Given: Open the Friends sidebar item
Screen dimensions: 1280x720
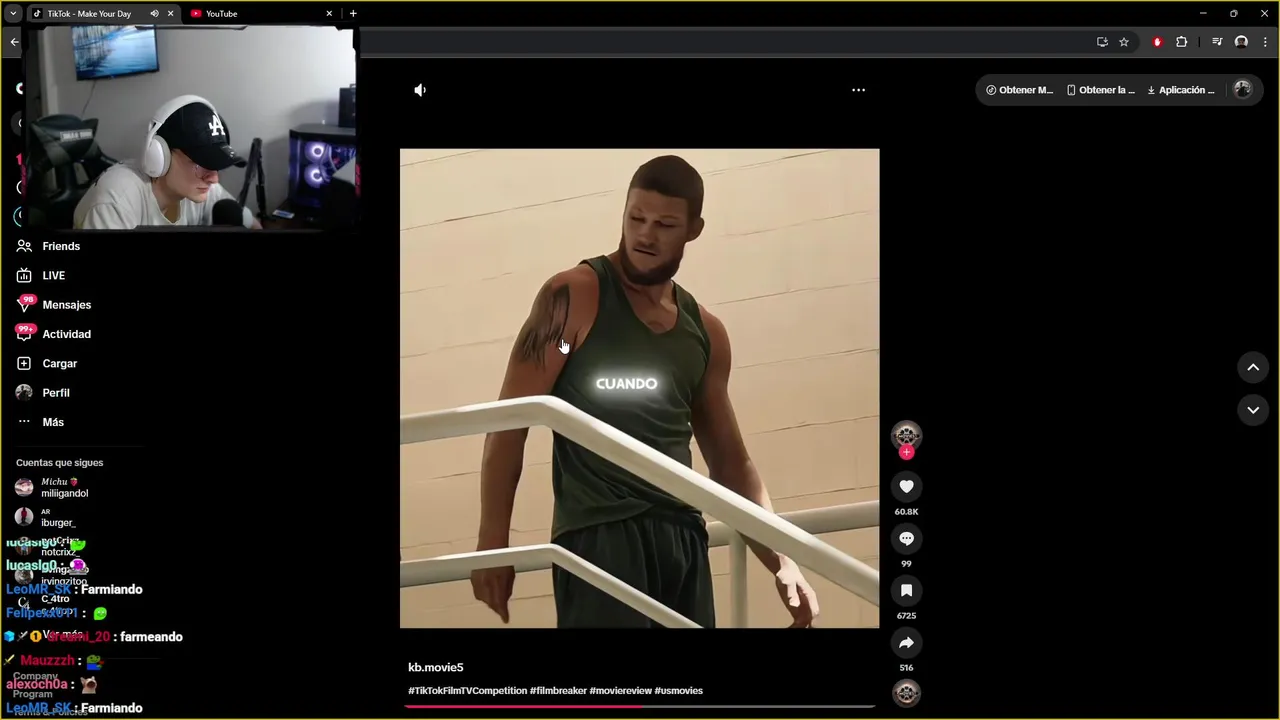Looking at the screenshot, I should point(61,246).
